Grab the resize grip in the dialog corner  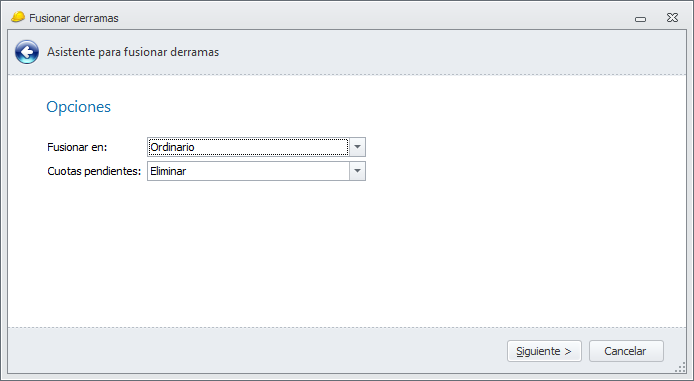680,367
